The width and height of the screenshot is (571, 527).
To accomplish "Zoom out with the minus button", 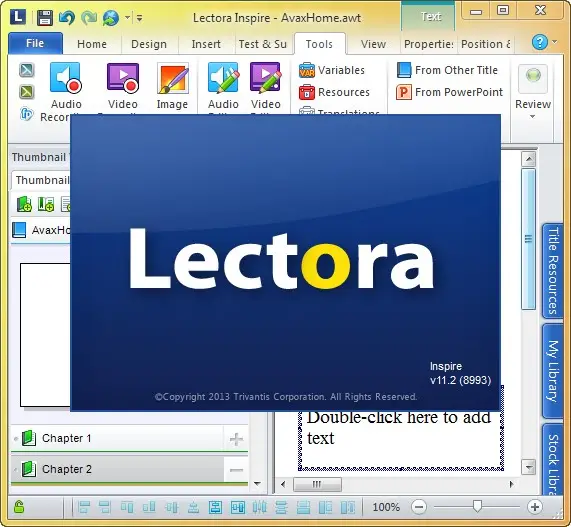I will point(419,507).
